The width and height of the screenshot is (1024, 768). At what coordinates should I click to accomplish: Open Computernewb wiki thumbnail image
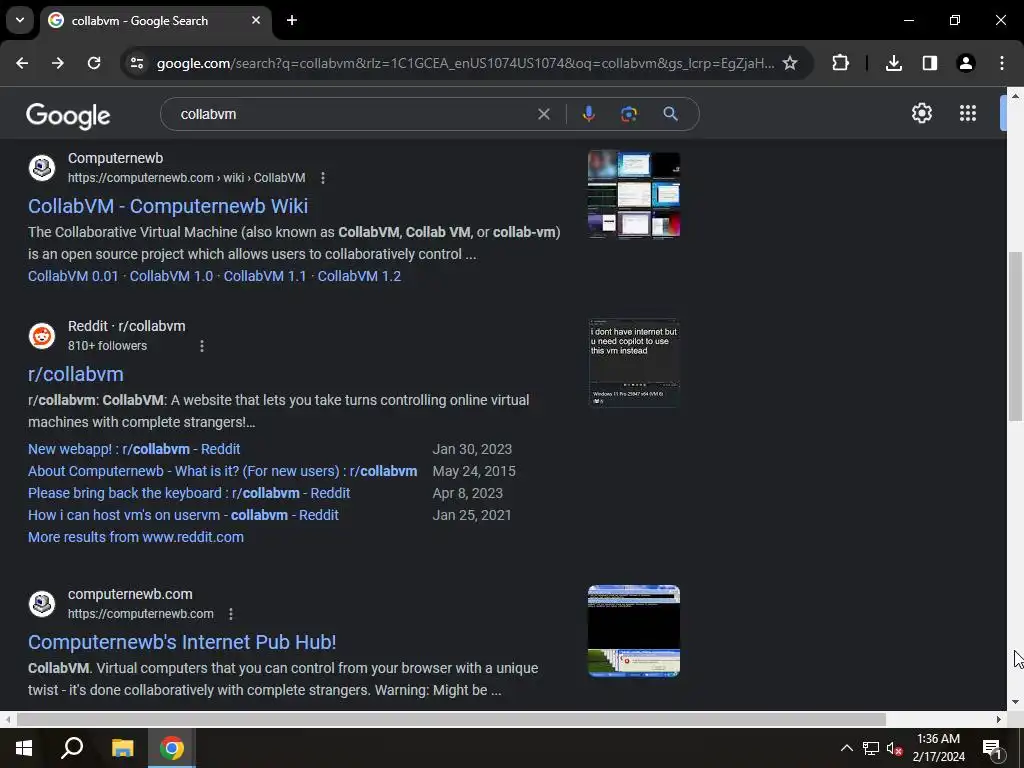[x=634, y=195]
